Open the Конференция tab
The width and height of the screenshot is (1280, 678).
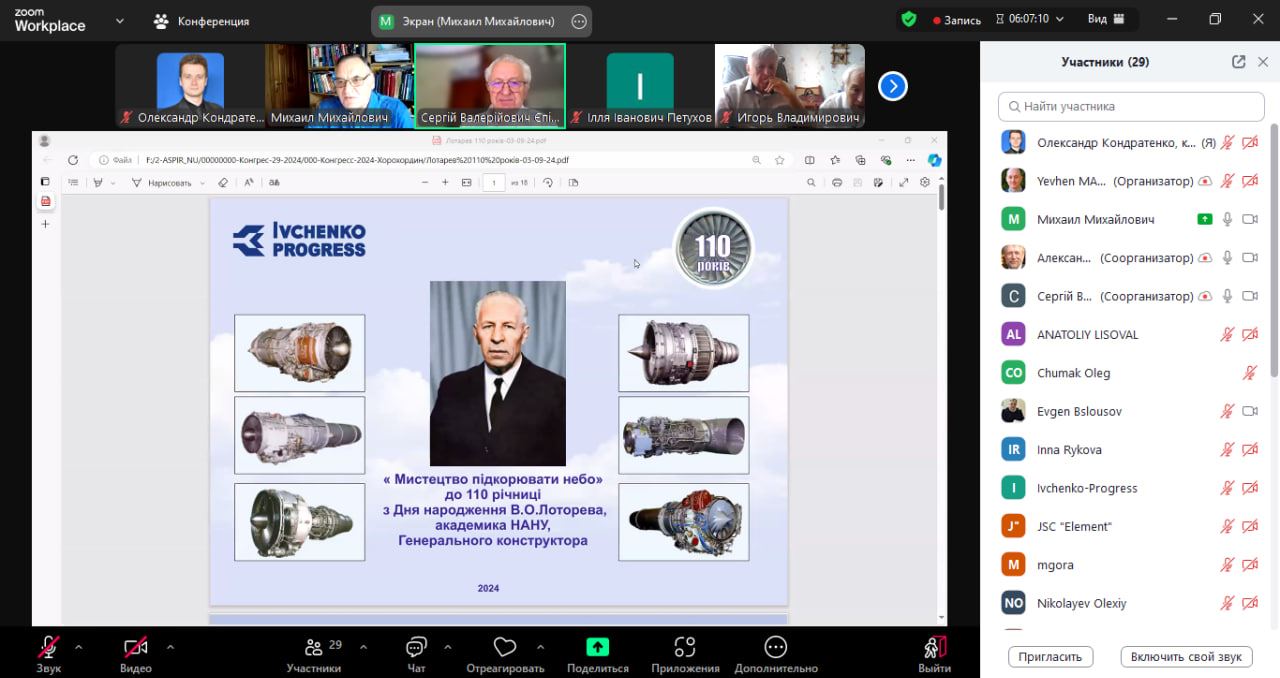[x=201, y=21]
